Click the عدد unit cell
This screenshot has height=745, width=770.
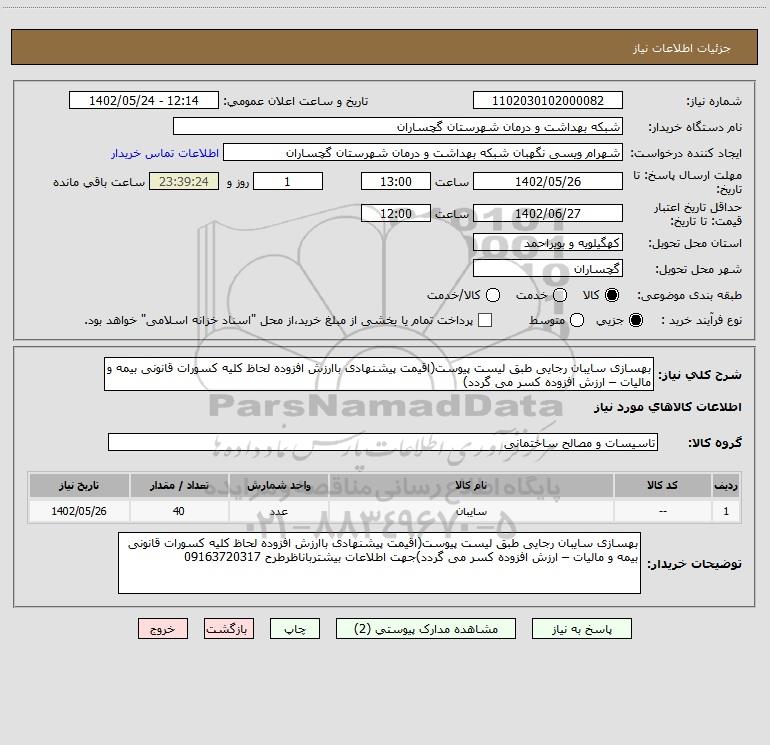click(278, 511)
